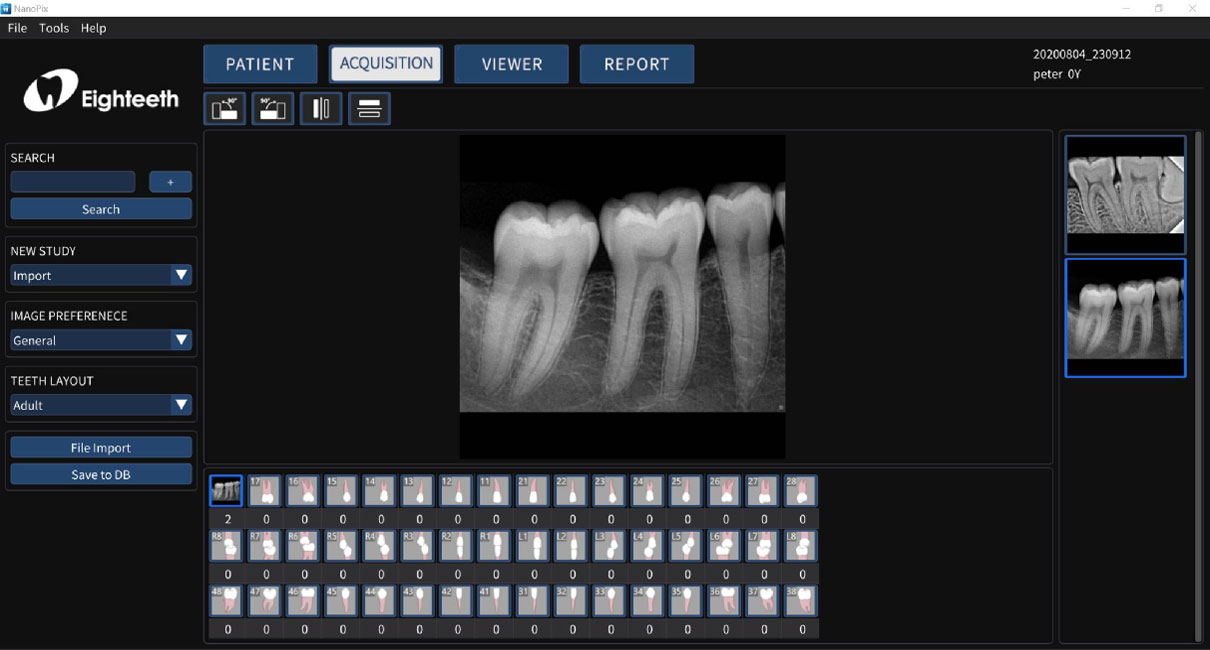Expand the Image Preference dropdown set to General
This screenshot has width=1210, height=650.
[x=100, y=340]
